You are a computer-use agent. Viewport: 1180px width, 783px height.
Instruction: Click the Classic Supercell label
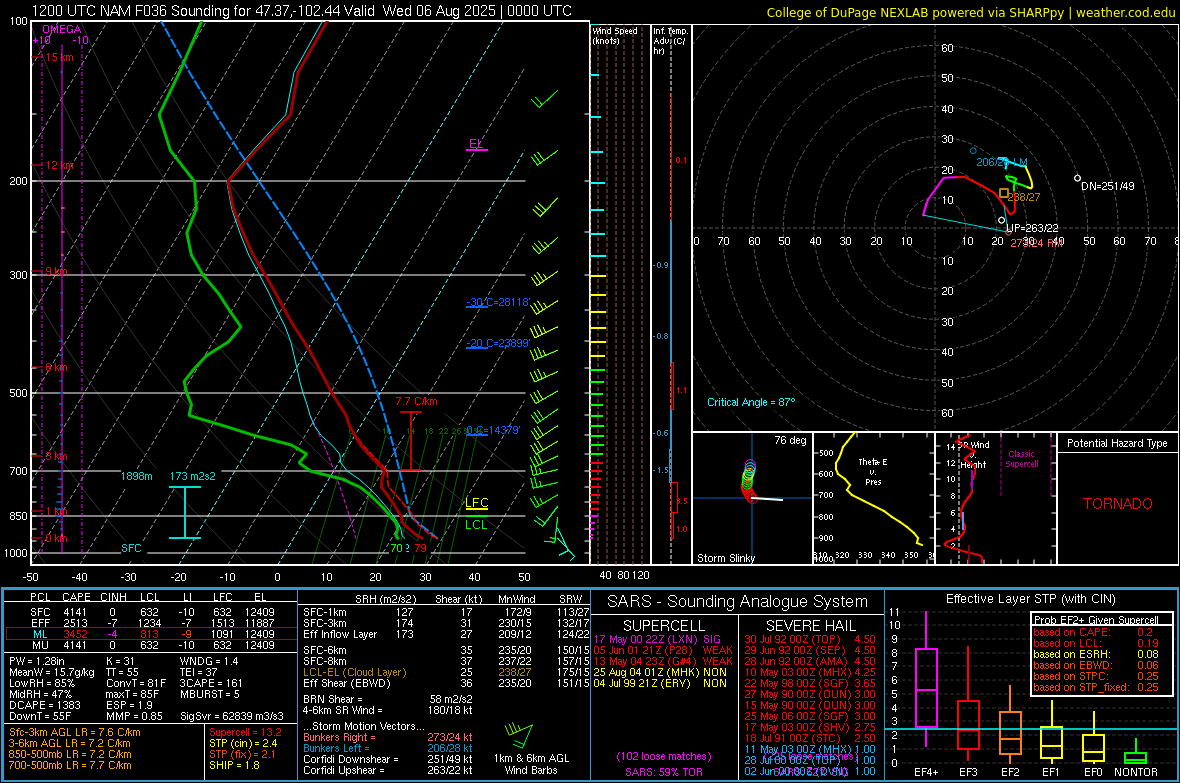[x=1021, y=459]
